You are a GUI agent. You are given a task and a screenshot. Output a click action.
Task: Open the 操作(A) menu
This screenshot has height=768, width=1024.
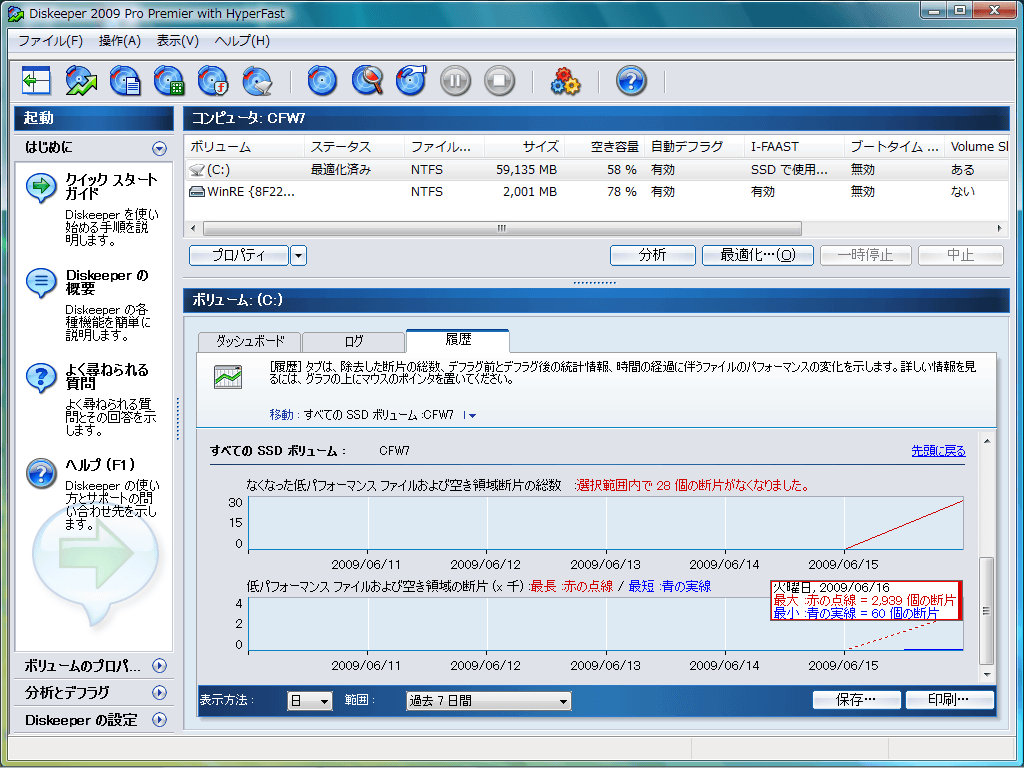[120, 40]
